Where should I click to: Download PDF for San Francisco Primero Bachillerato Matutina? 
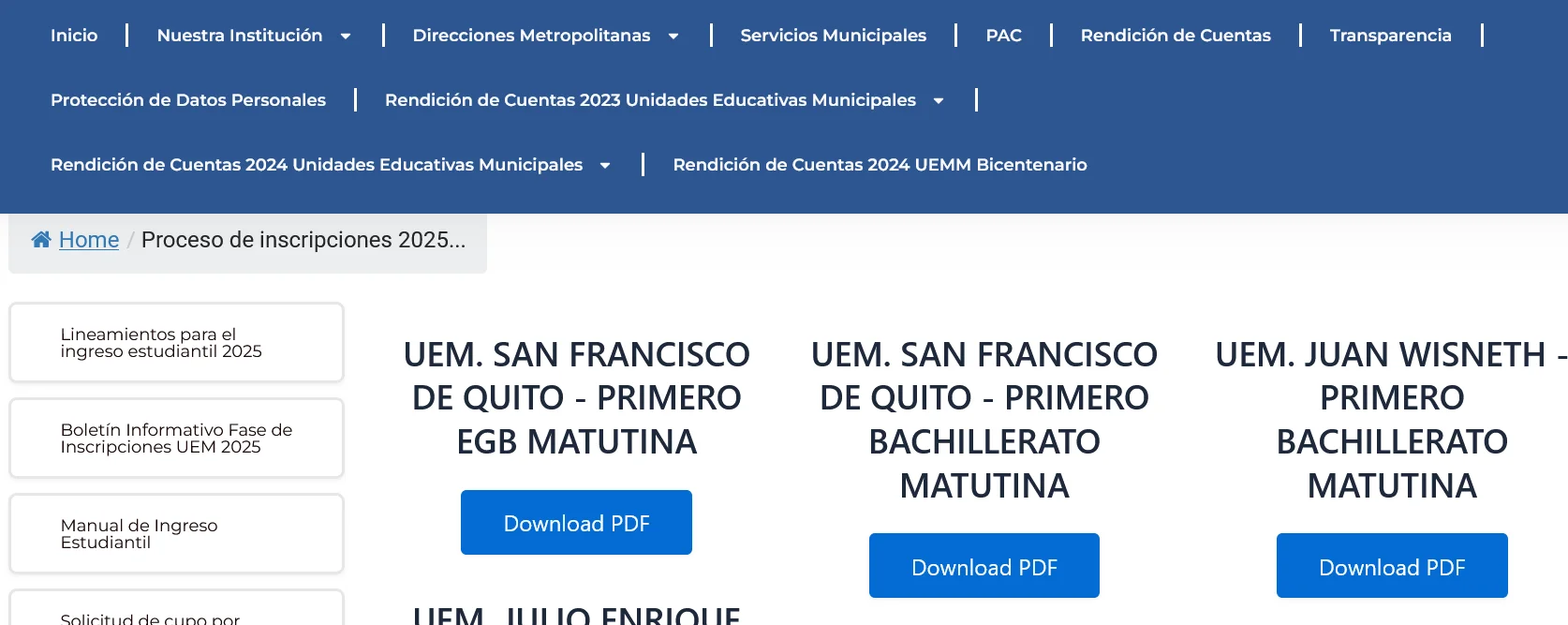click(984, 566)
